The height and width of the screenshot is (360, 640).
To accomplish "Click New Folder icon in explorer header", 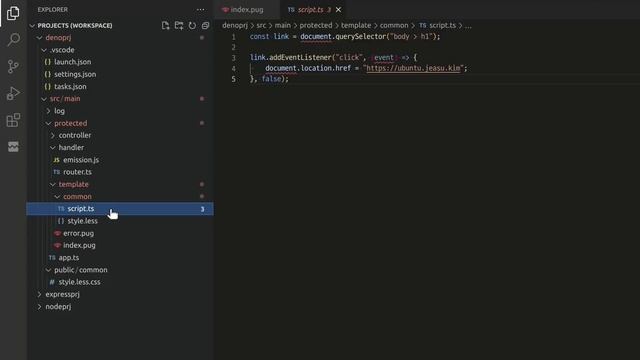I will pos(179,25).
